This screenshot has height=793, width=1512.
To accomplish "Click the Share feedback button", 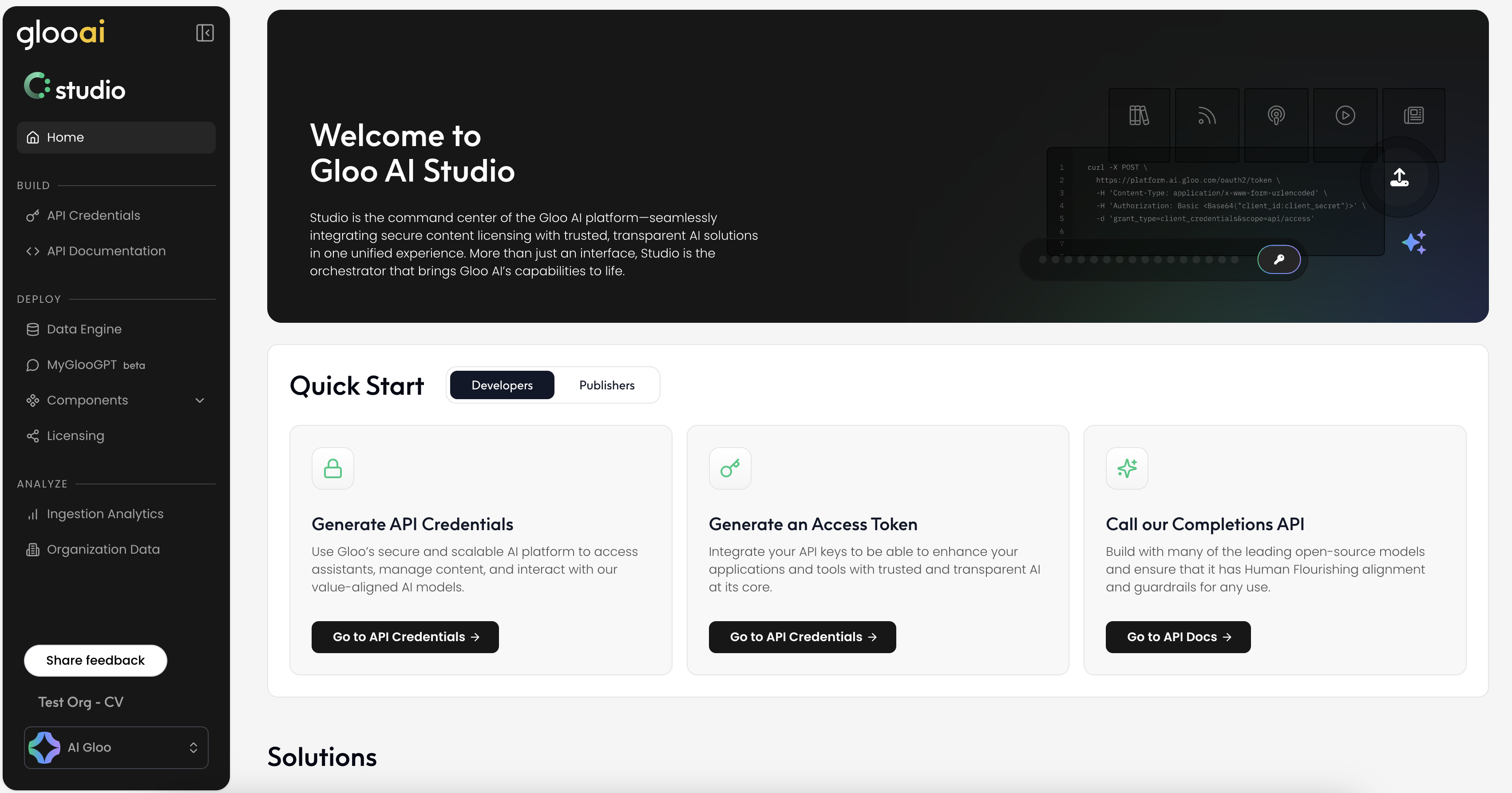I will click(96, 660).
